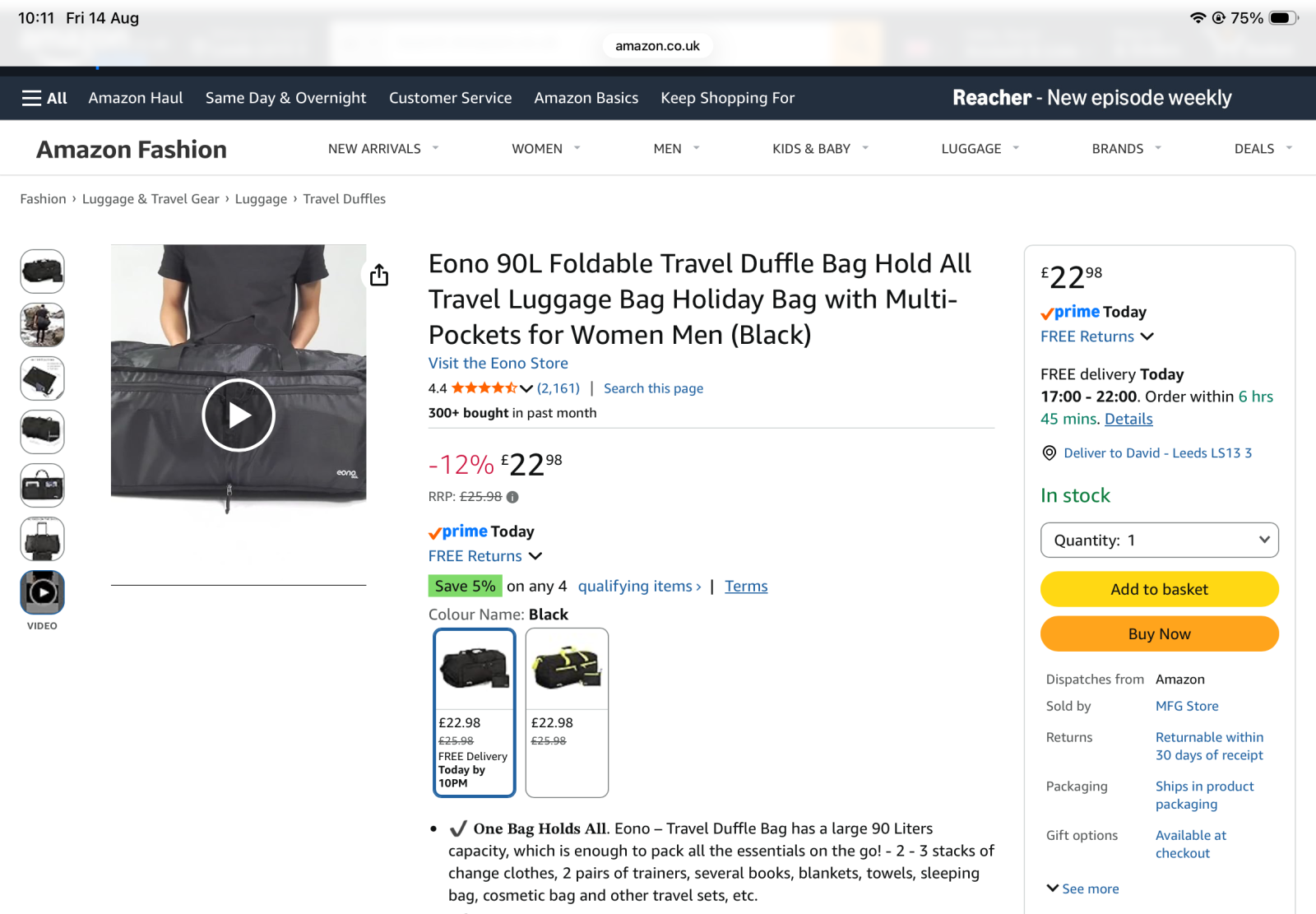Select the outdoor lifestyle photo thumbnail
Viewport: 1316px width, 914px height.
click(42, 325)
